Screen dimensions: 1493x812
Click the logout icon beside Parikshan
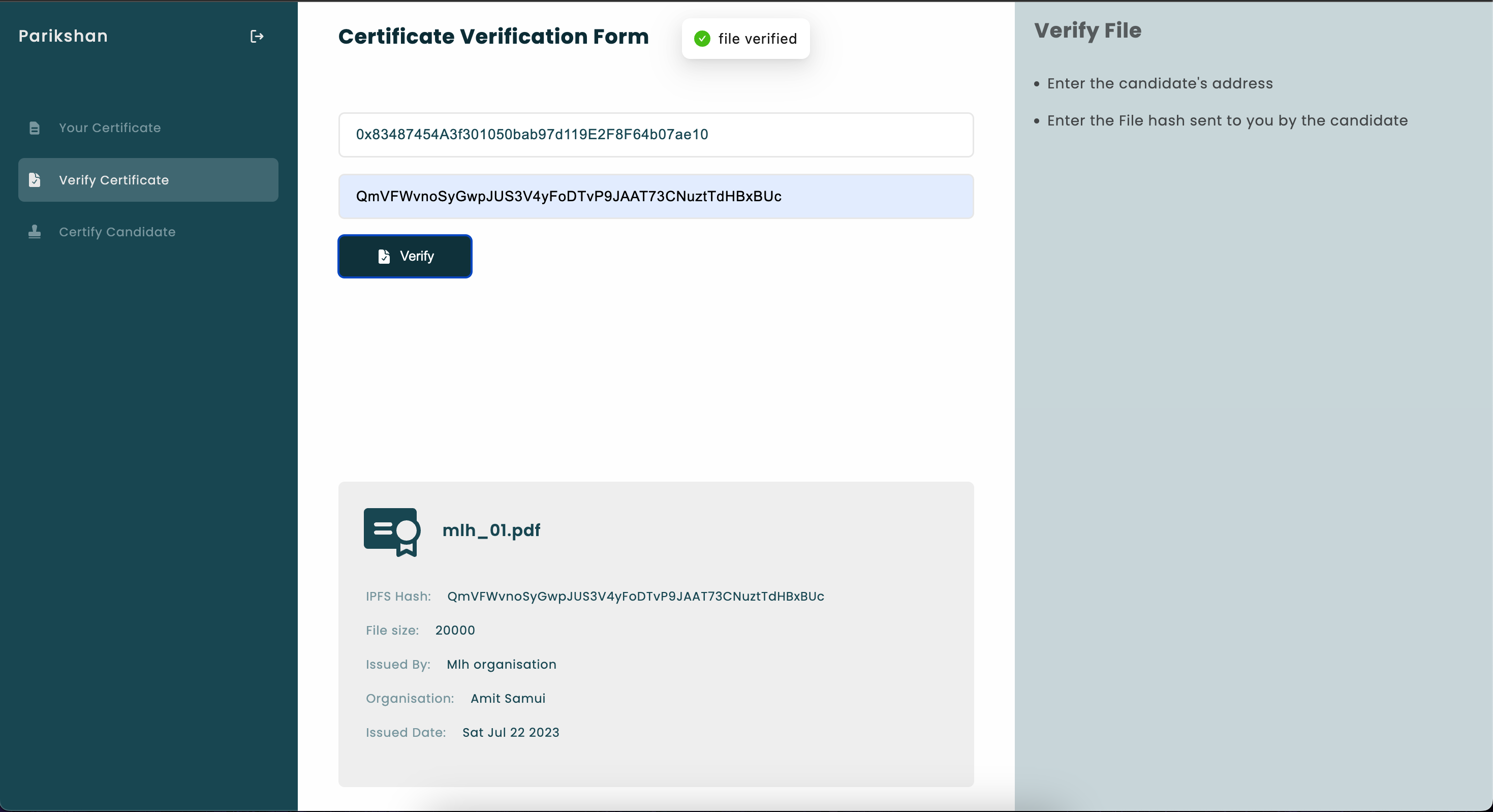point(257,37)
